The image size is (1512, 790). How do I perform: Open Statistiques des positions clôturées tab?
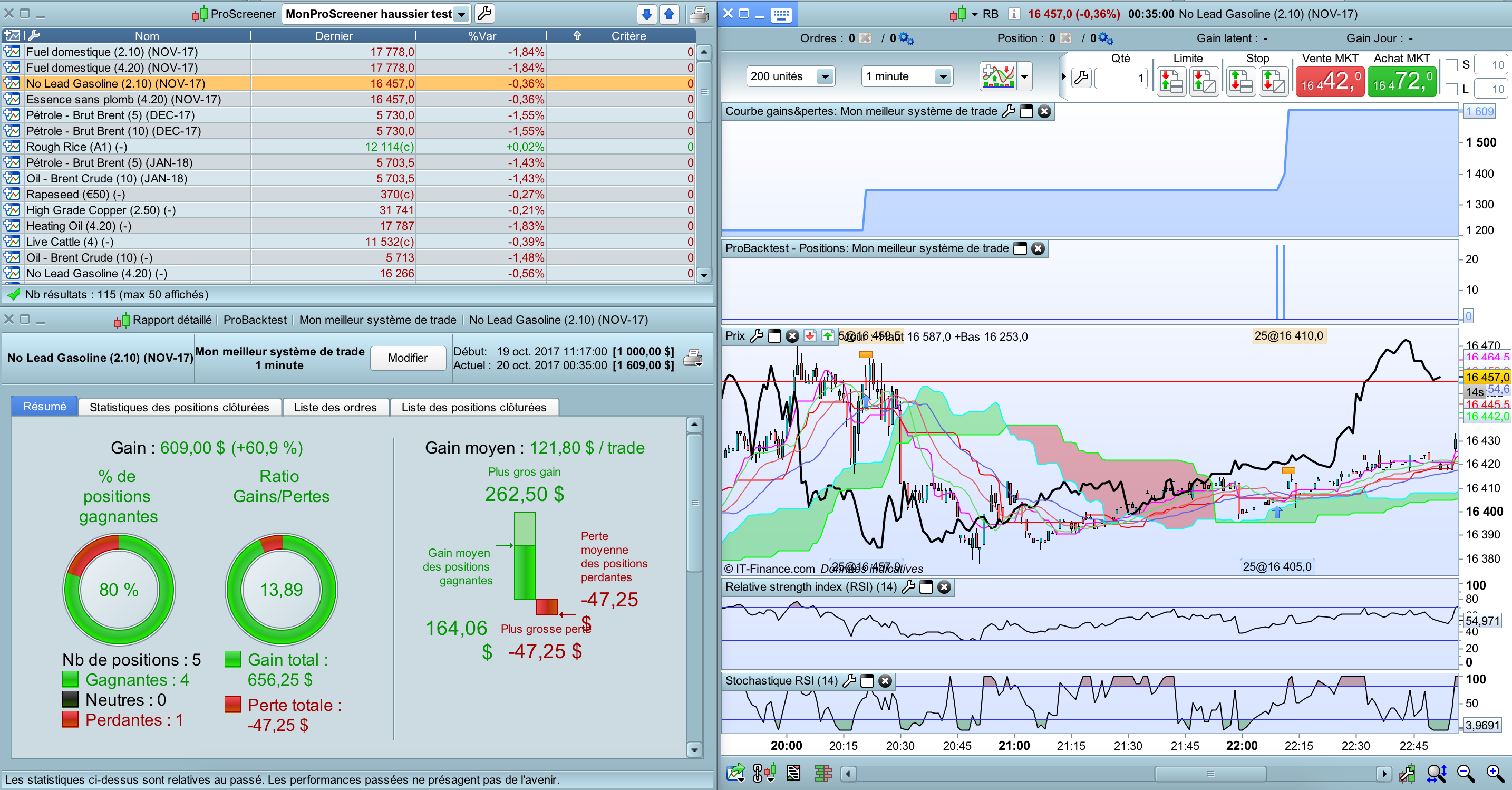[179, 407]
